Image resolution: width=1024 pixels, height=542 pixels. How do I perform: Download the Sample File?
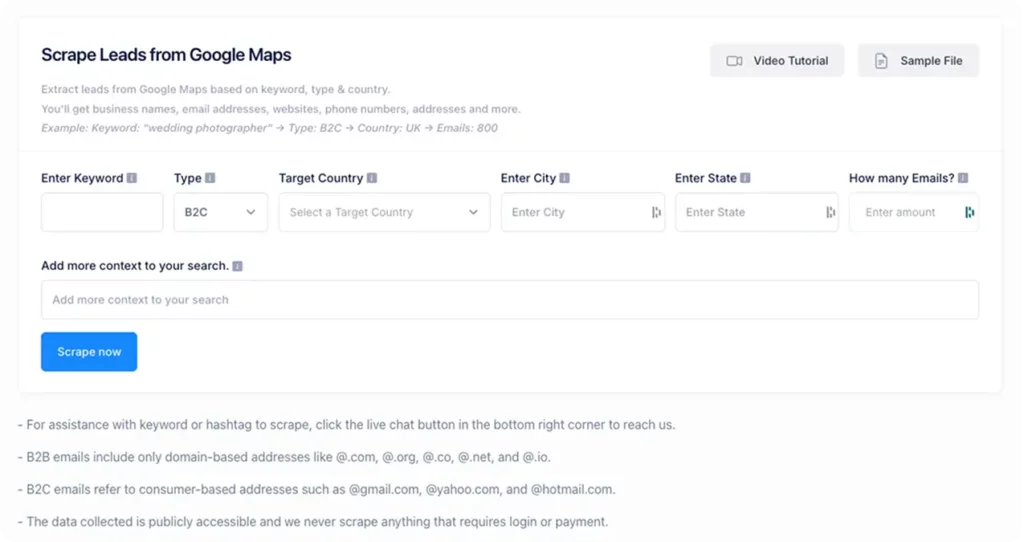tap(918, 61)
